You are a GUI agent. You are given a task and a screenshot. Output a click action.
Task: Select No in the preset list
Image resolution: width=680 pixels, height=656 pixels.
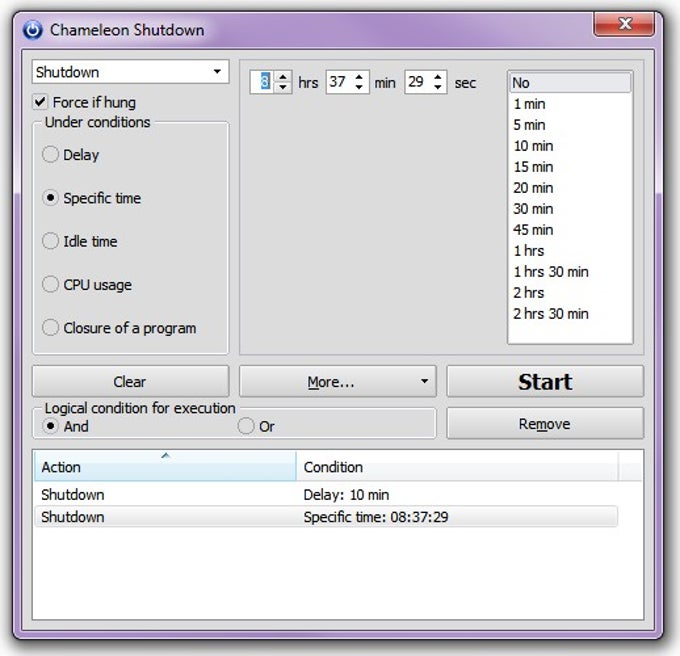tap(570, 83)
